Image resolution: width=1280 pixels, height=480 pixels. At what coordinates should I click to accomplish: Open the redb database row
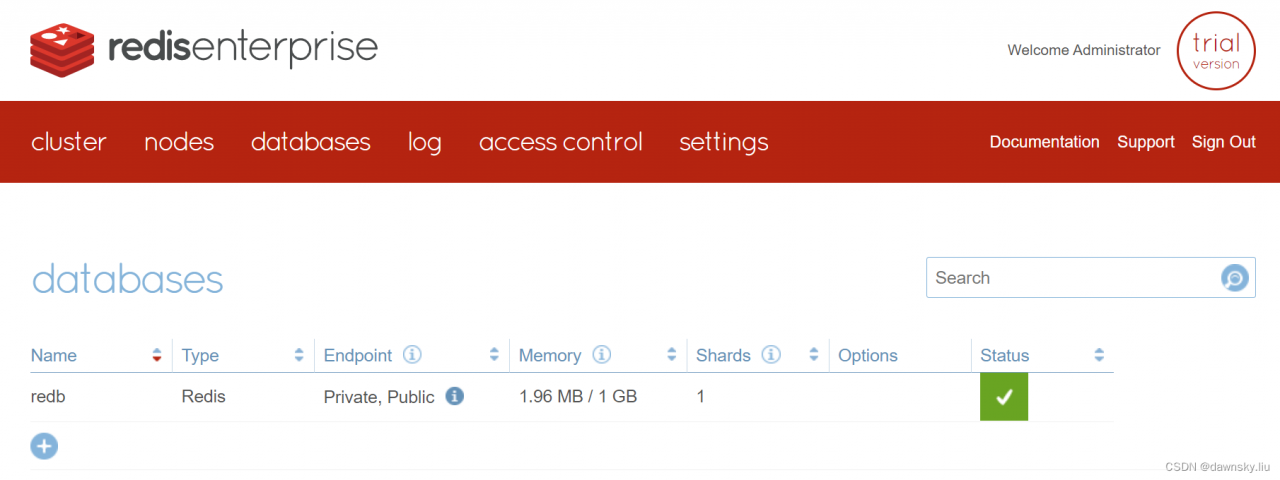[48, 397]
